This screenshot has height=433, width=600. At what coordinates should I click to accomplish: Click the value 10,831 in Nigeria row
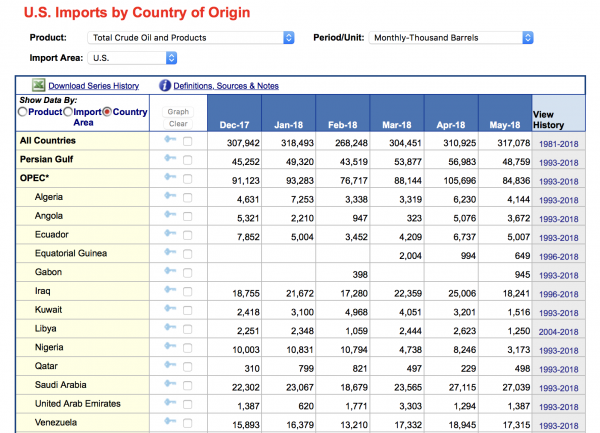click(300, 350)
